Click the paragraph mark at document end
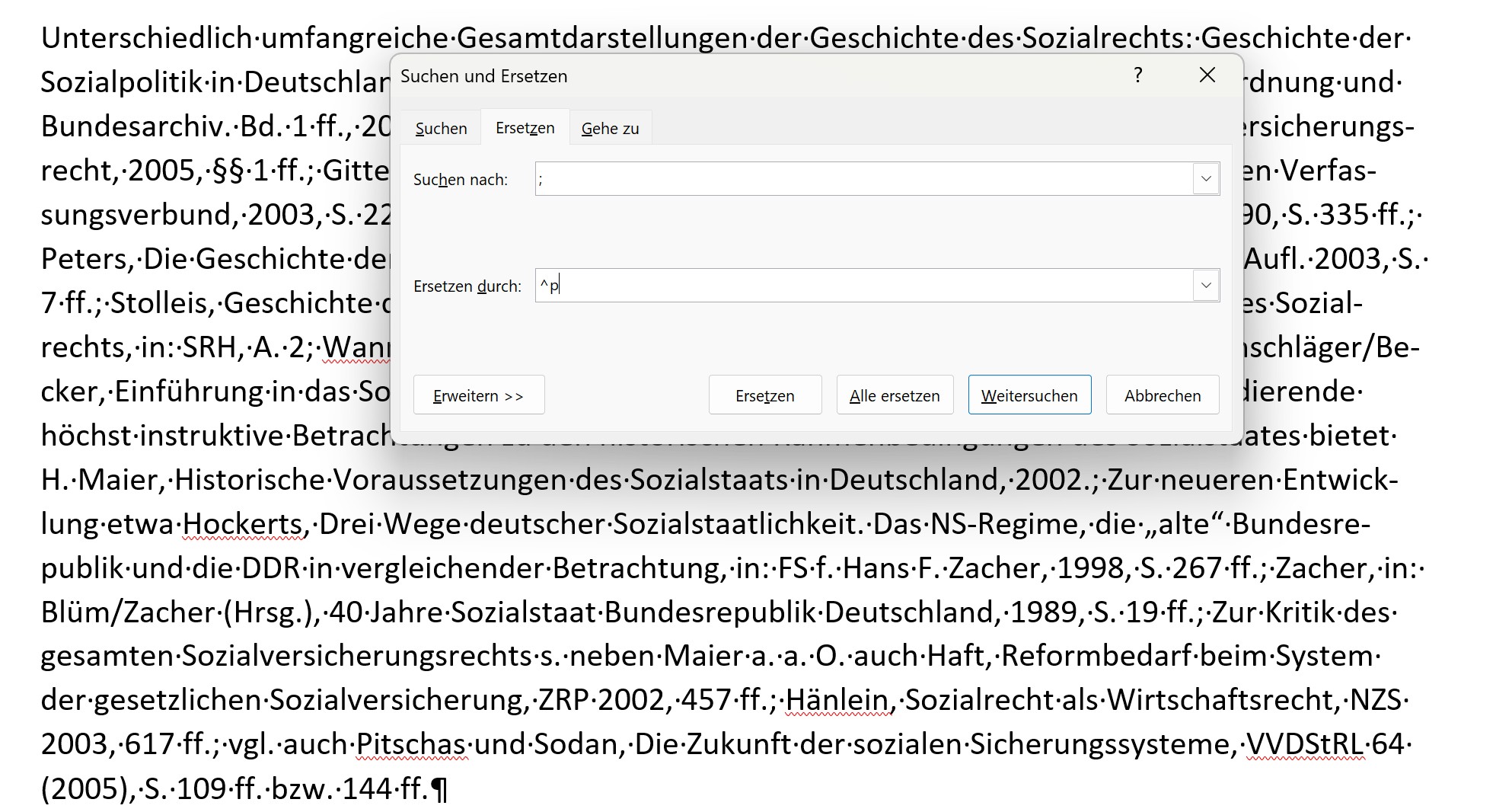The image size is (1512, 812). point(439,789)
